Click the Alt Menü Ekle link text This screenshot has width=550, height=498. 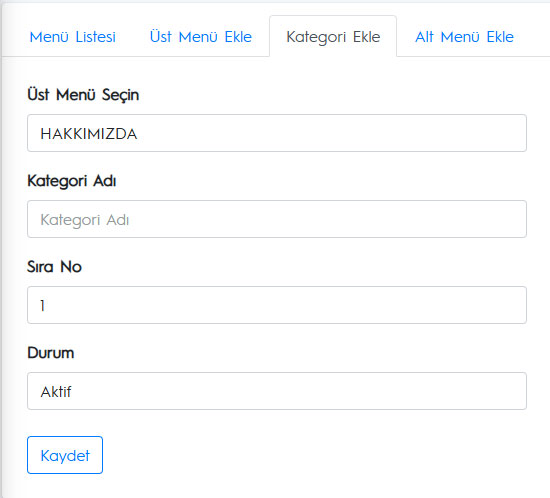(x=464, y=37)
